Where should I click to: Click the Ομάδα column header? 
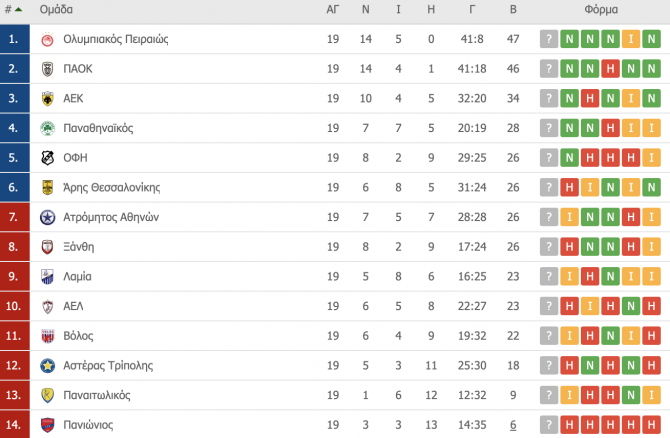point(56,9)
